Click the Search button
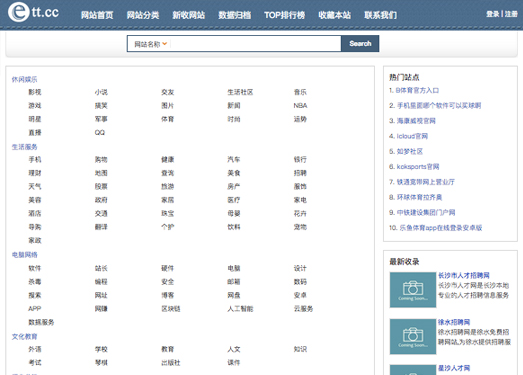Viewport: 523px width, 375px height. tap(360, 44)
